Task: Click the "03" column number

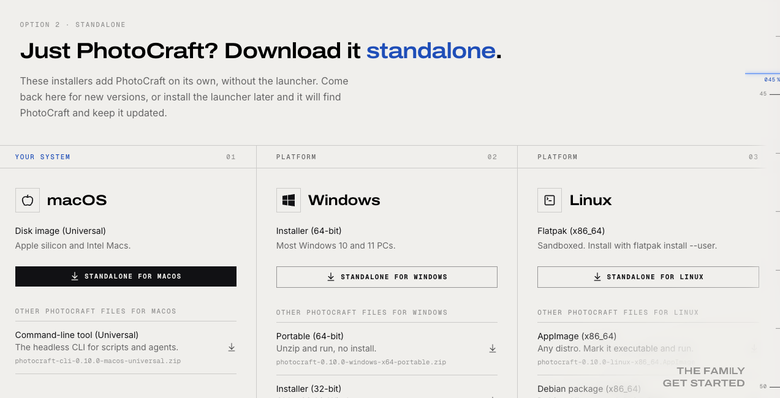Action: point(753,157)
